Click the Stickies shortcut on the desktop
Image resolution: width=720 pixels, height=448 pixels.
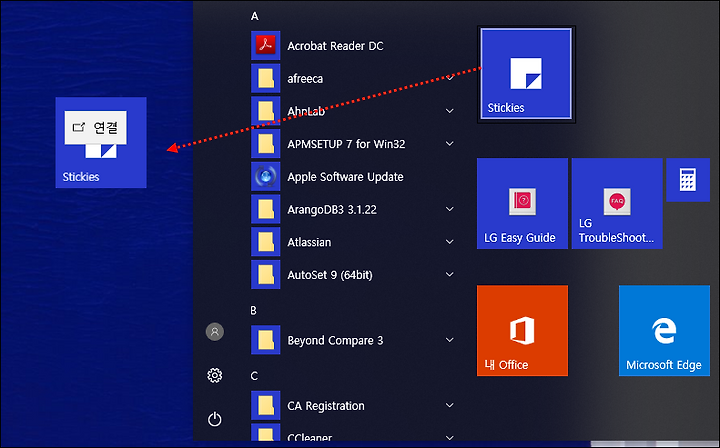(x=101, y=142)
